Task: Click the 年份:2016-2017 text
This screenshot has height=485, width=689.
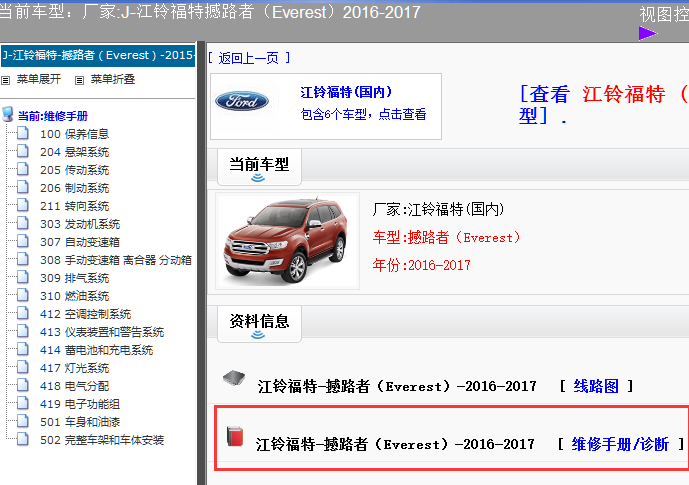Action: pyautogui.click(x=421, y=265)
